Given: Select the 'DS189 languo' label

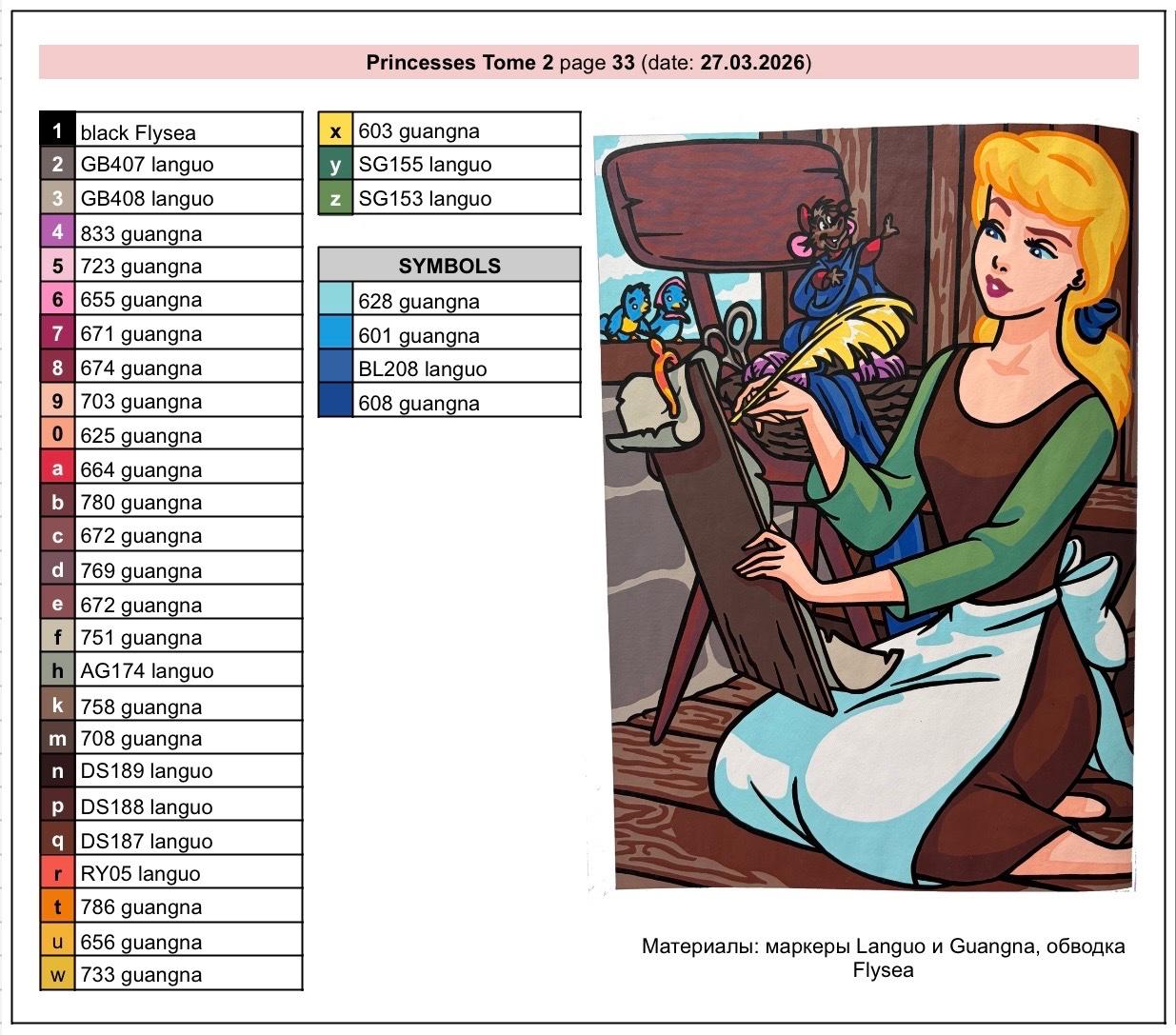Looking at the screenshot, I should [x=147, y=770].
